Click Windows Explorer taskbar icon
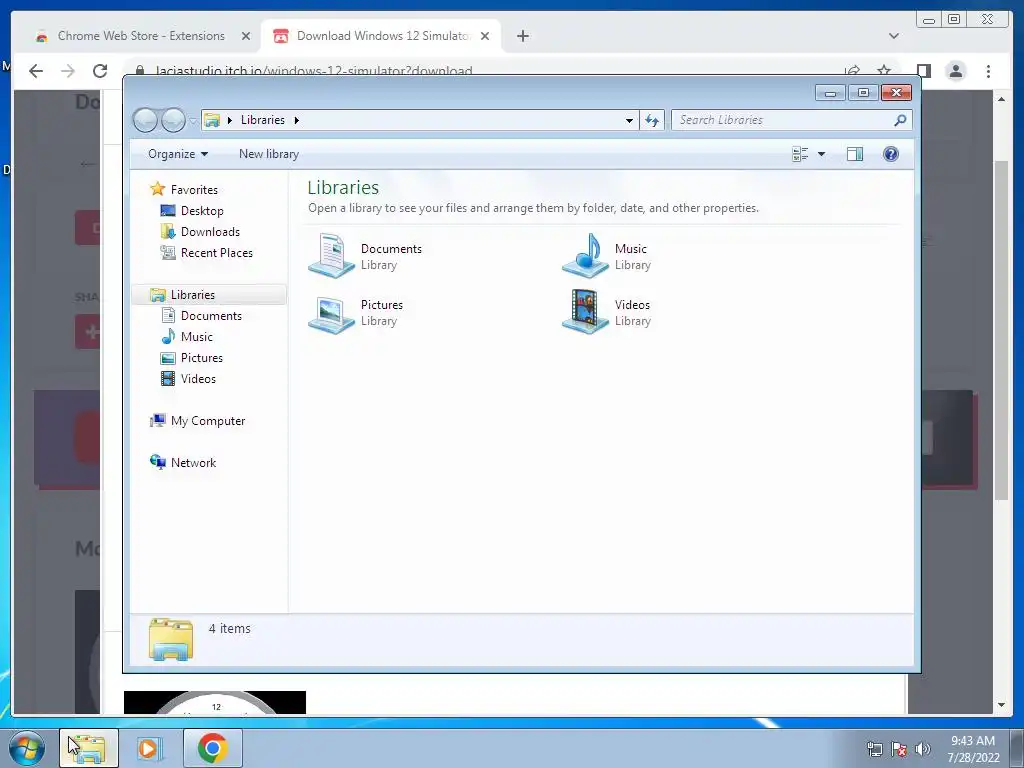The width and height of the screenshot is (1024, 768). (89, 748)
